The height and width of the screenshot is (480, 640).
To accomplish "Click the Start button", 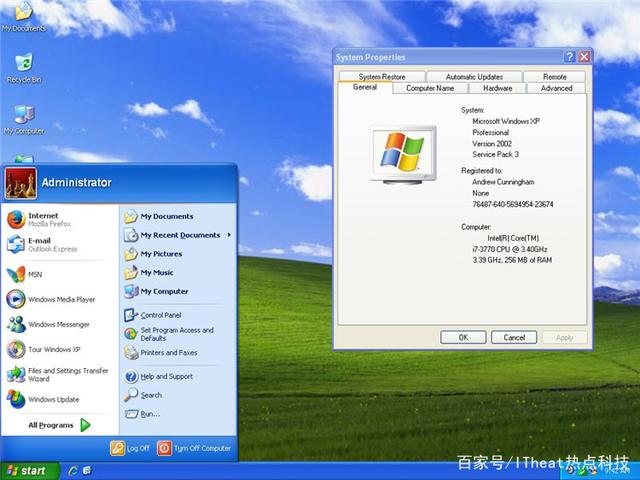I will click(29, 471).
